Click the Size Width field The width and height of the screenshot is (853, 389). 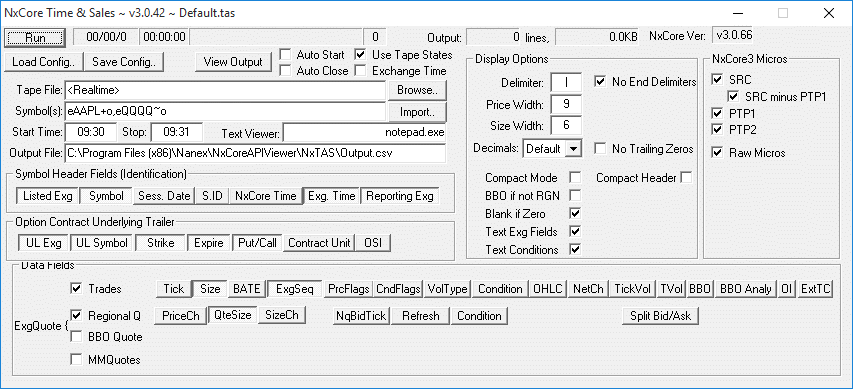tap(566, 126)
